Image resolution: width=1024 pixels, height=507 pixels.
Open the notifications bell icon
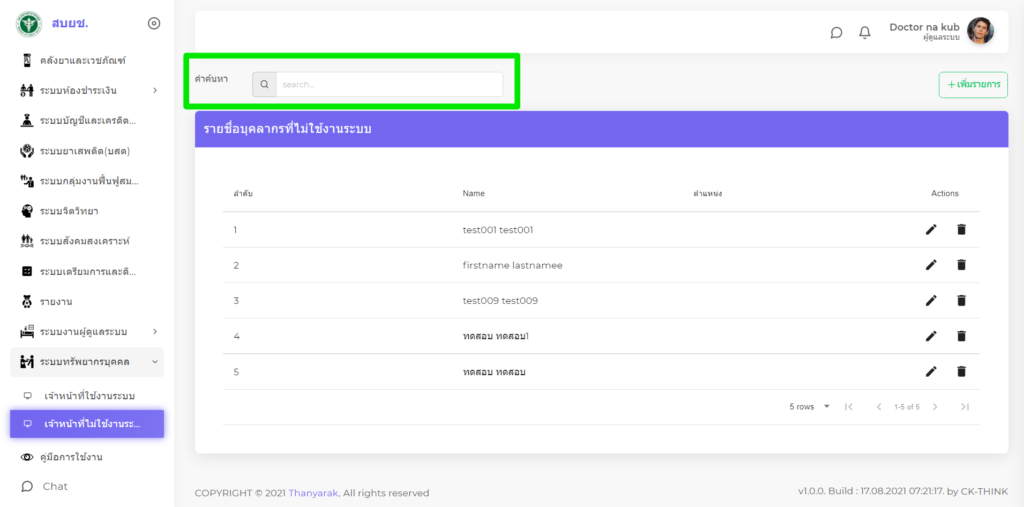(x=865, y=32)
